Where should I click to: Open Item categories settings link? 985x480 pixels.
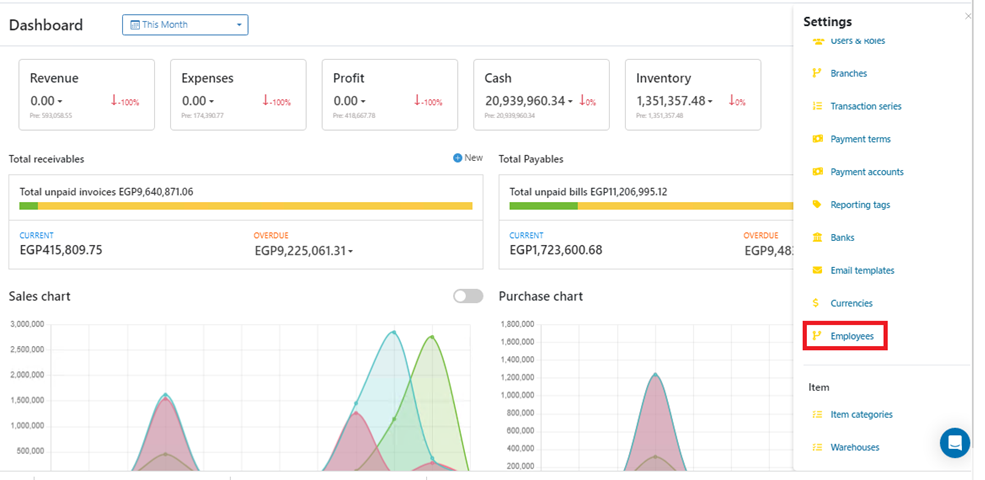pyautogui.click(x=861, y=414)
